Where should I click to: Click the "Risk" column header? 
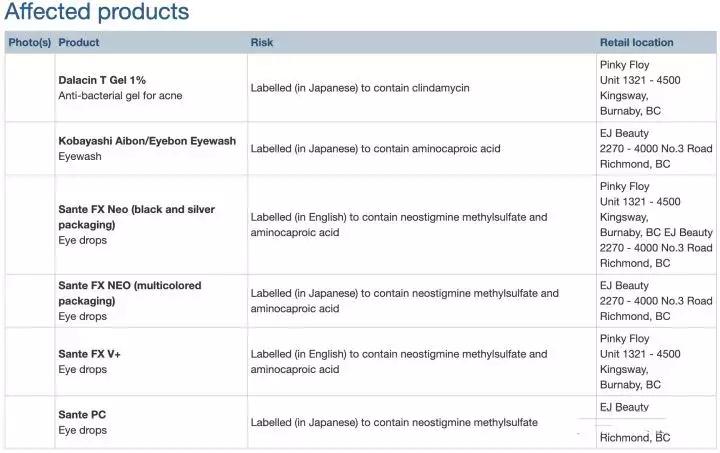[262, 43]
